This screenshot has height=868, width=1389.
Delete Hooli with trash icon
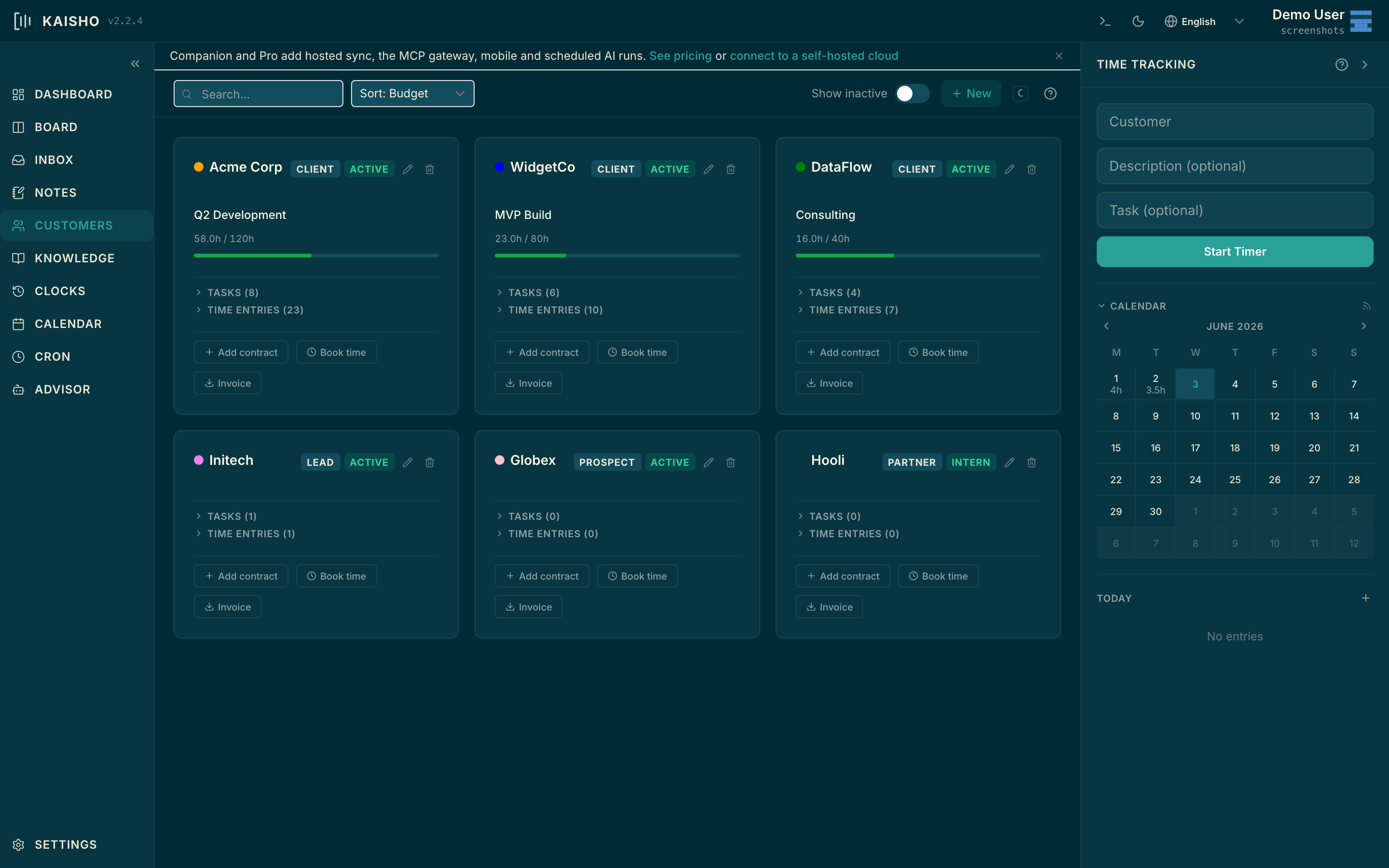click(1032, 462)
